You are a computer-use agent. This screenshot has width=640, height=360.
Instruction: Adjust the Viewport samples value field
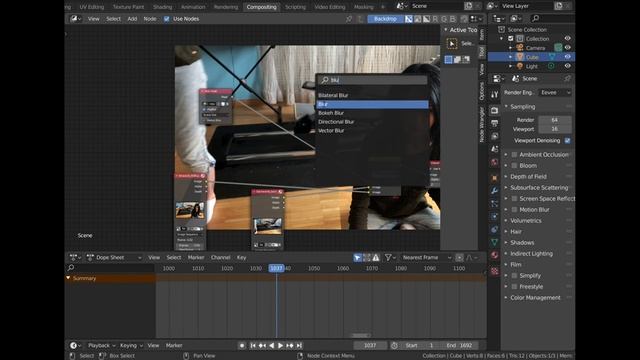pos(555,129)
